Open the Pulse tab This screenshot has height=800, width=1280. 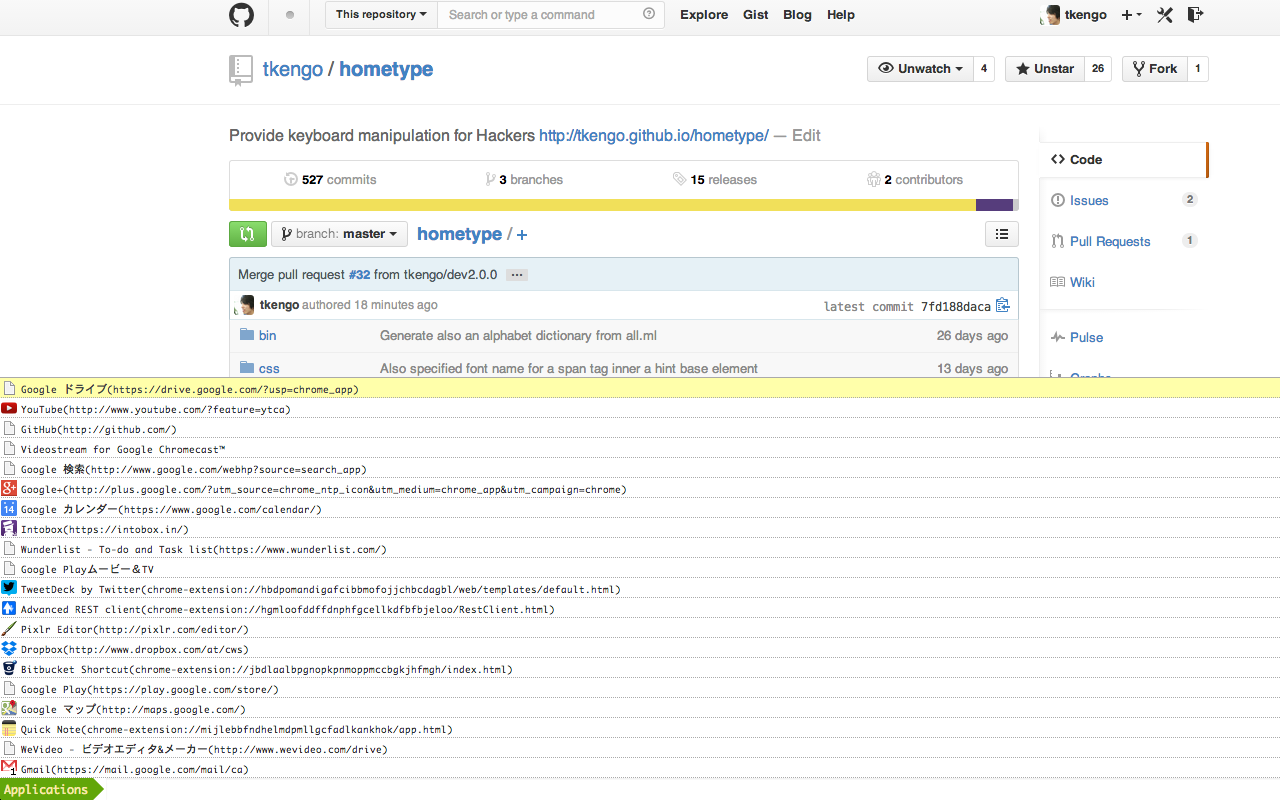[1123, 337]
